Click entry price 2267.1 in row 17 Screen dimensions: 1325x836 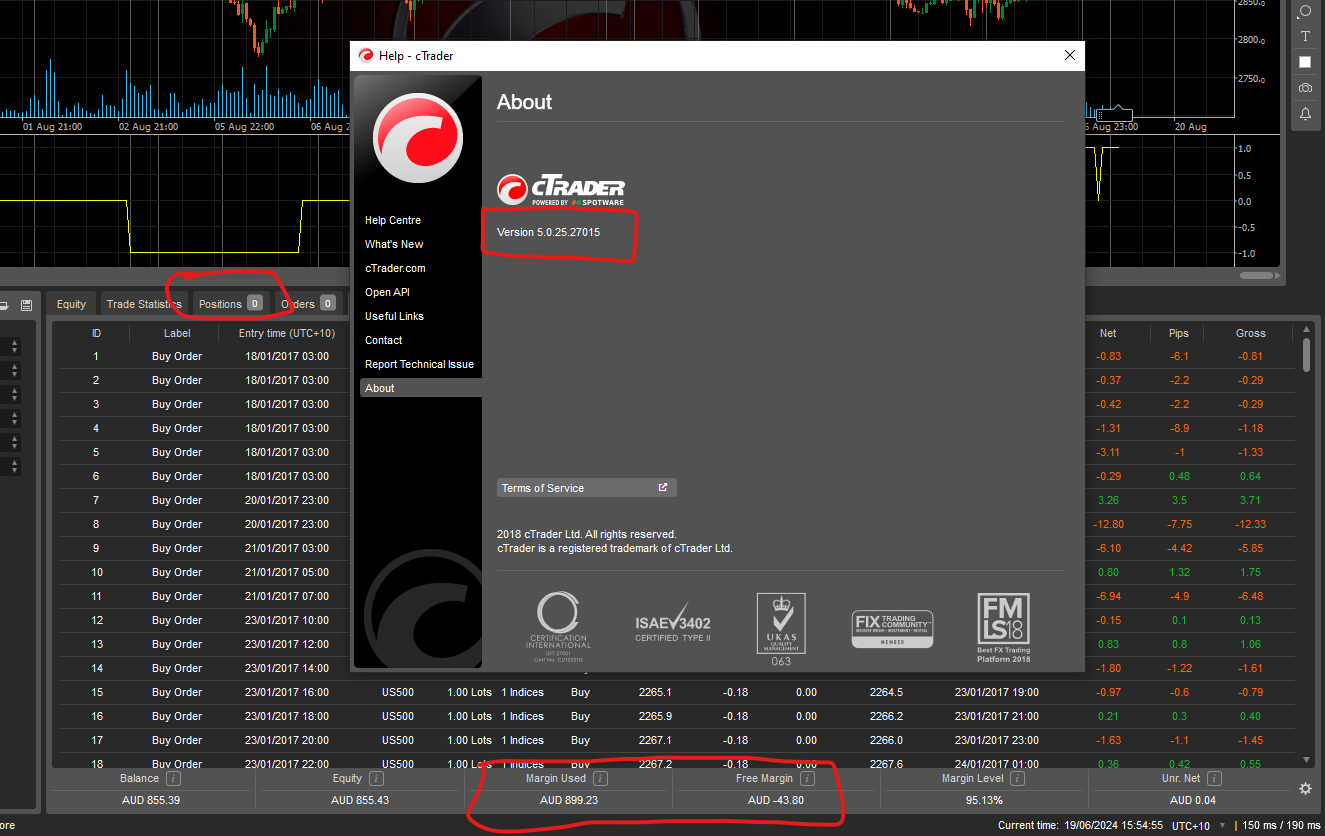[655, 740]
